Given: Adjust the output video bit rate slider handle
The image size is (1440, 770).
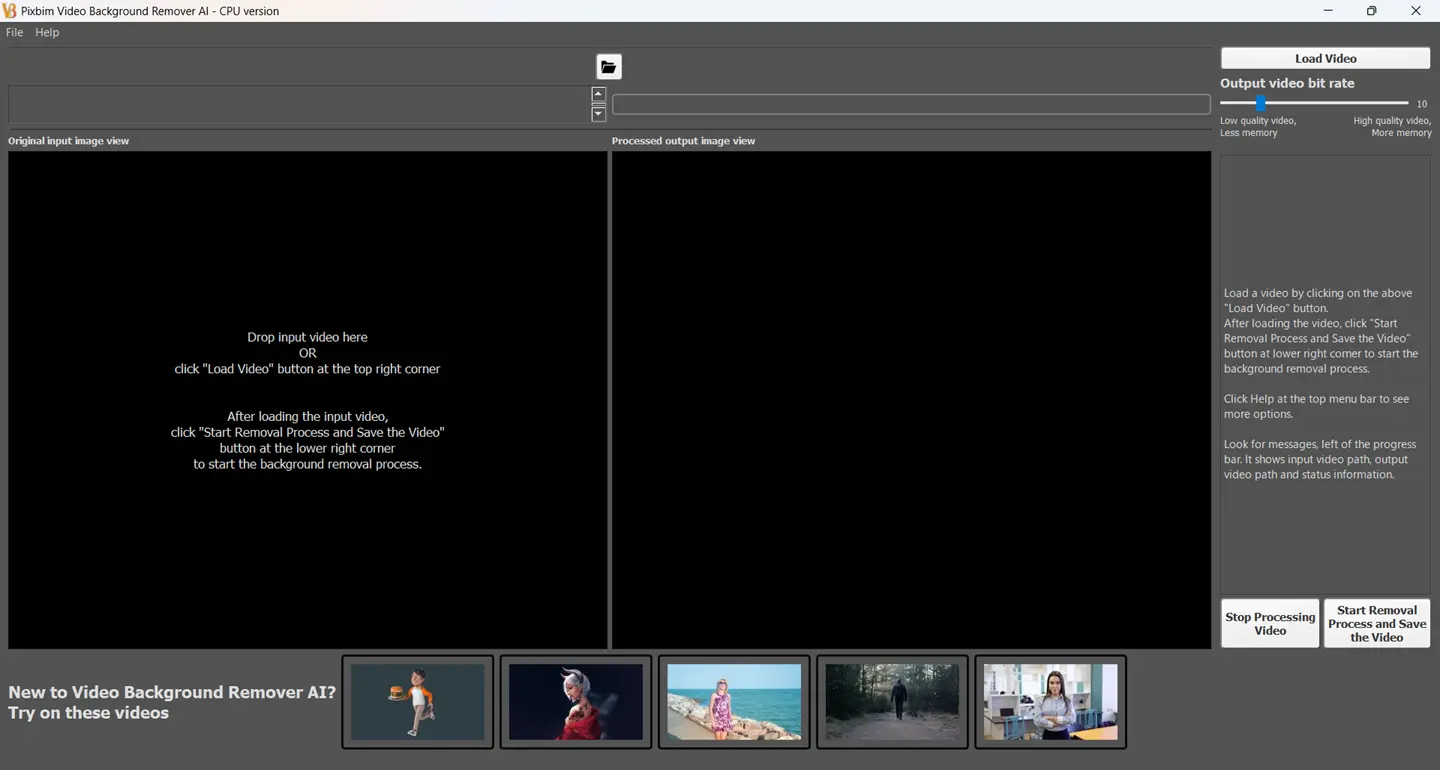Looking at the screenshot, I should (x=1261, y=103).
